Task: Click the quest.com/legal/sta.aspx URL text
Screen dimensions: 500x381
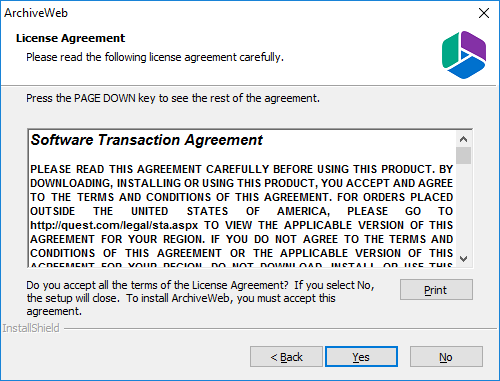Action: pyautogui.click(x=114, y=225)
